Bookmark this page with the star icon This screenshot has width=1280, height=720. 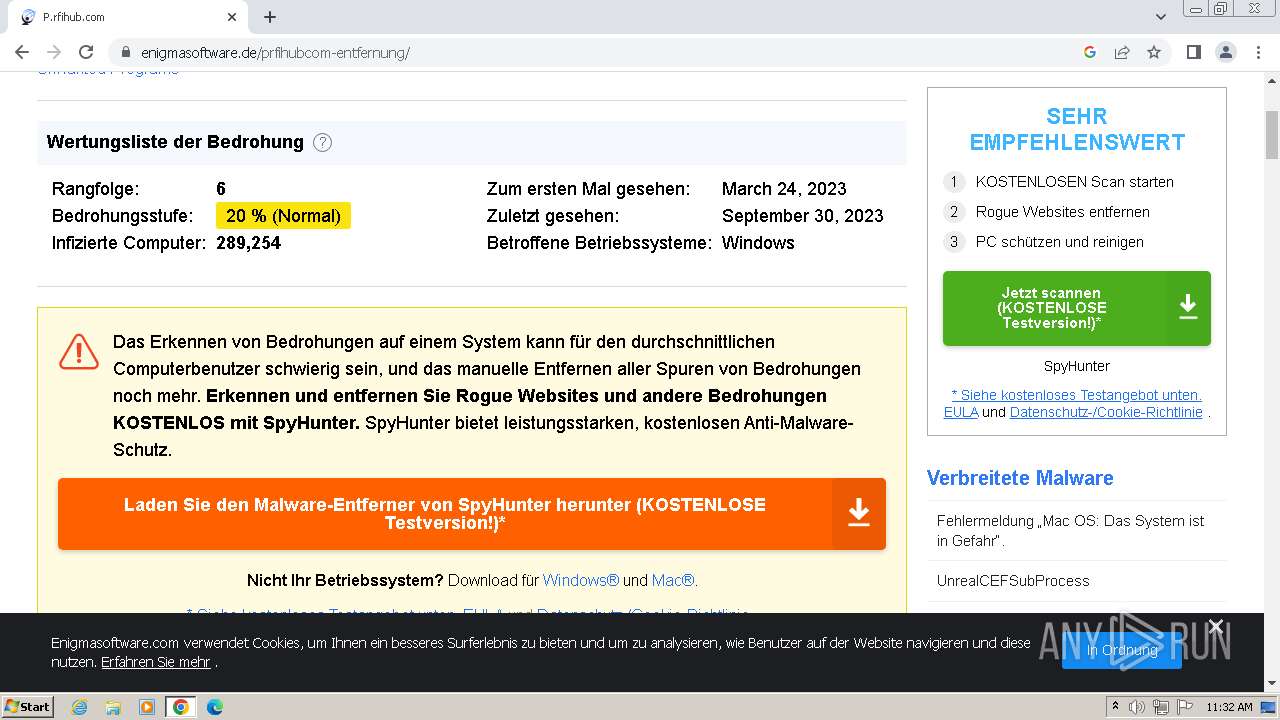pyautogui.click(x=1154, y=52)
